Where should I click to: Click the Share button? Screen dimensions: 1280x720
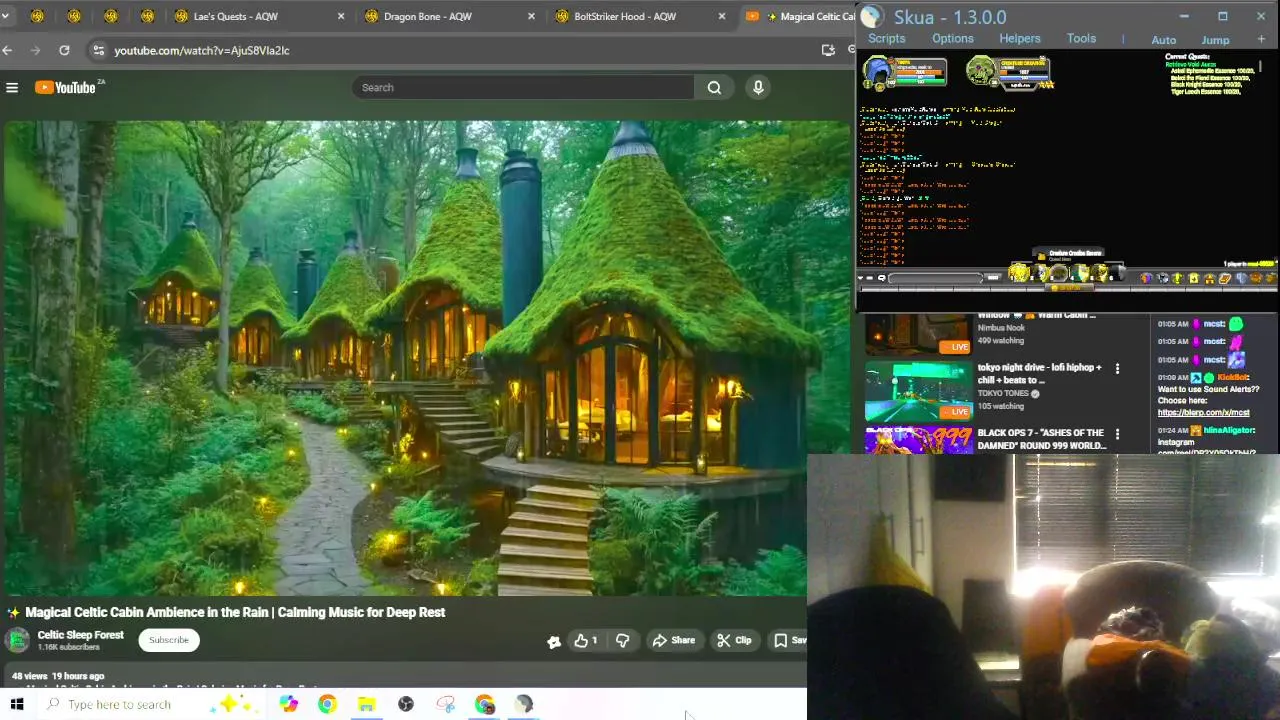tap(673, 640)
